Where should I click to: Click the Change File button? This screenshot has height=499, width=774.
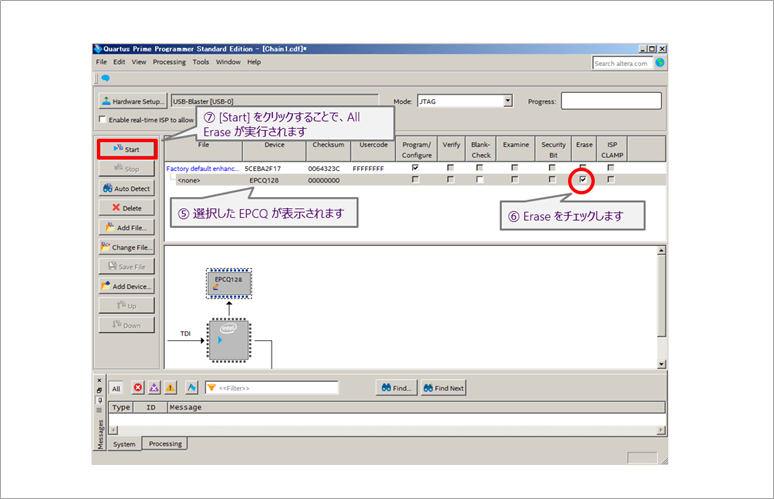[x=127, y=247]
